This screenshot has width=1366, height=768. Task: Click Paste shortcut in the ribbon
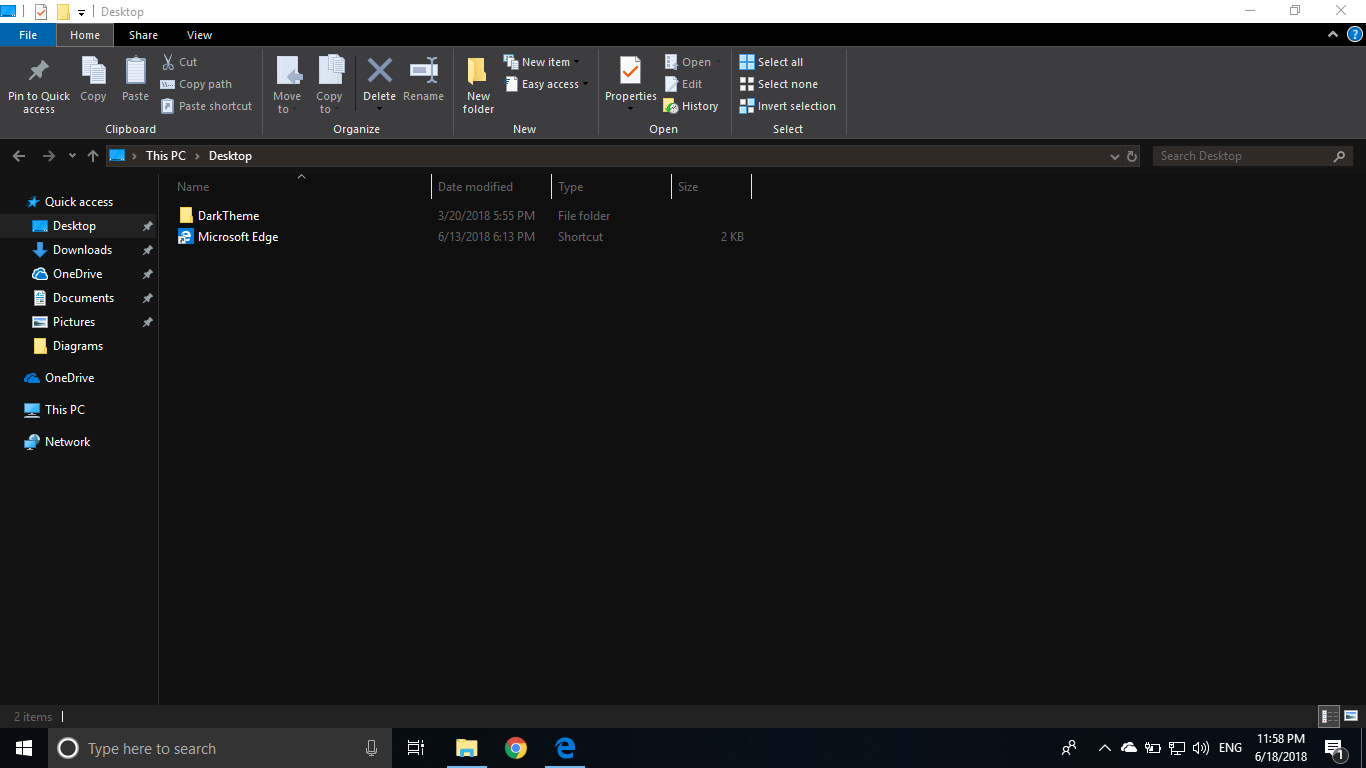point(207,106)
